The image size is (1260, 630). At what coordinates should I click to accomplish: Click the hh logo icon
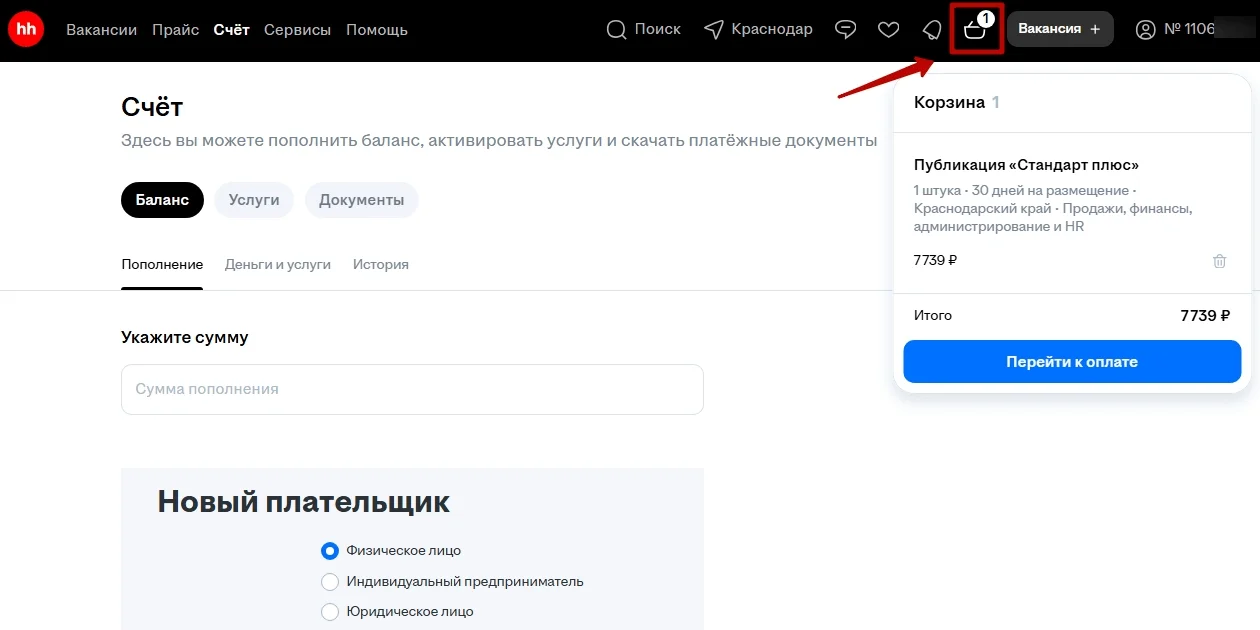(x=26, y=29)
